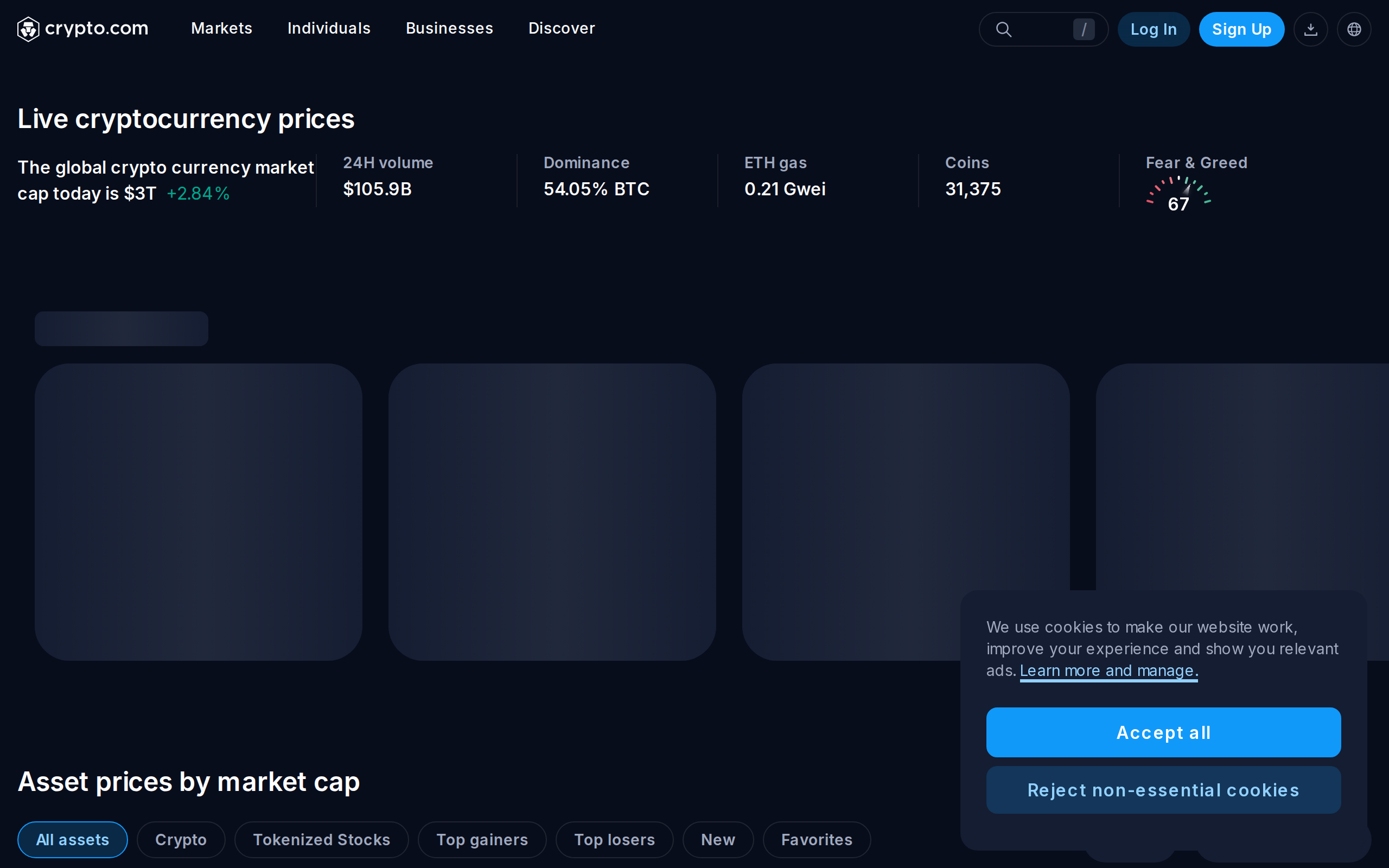This screenshot has width=1389, height=868.
Task: Click the 54.05% BTC dominance value
Action: coord(596,189)
